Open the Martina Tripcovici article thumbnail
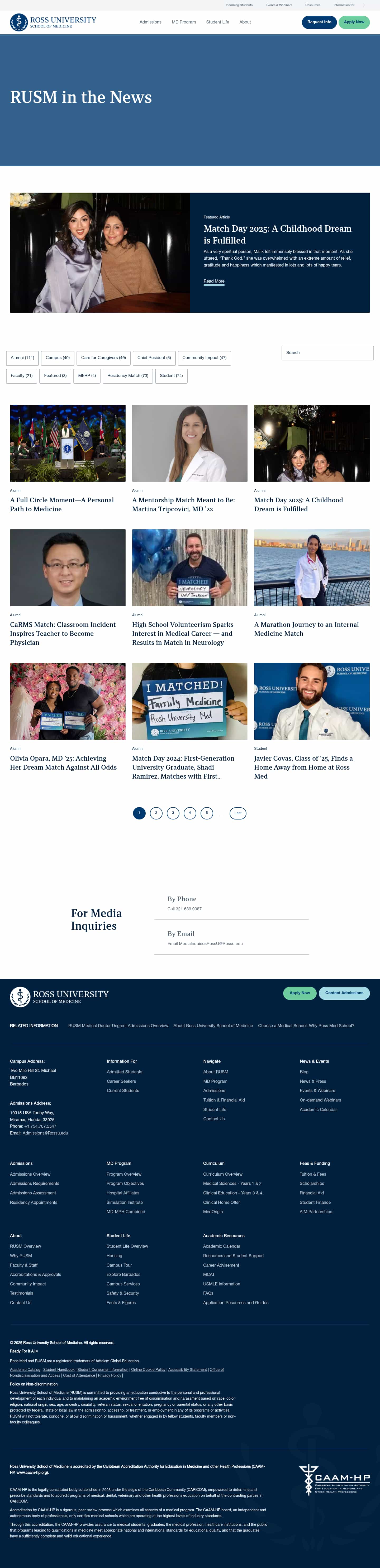Image resolution: width=380 pixels, height=1568 pixels. [x=190, y=443]
